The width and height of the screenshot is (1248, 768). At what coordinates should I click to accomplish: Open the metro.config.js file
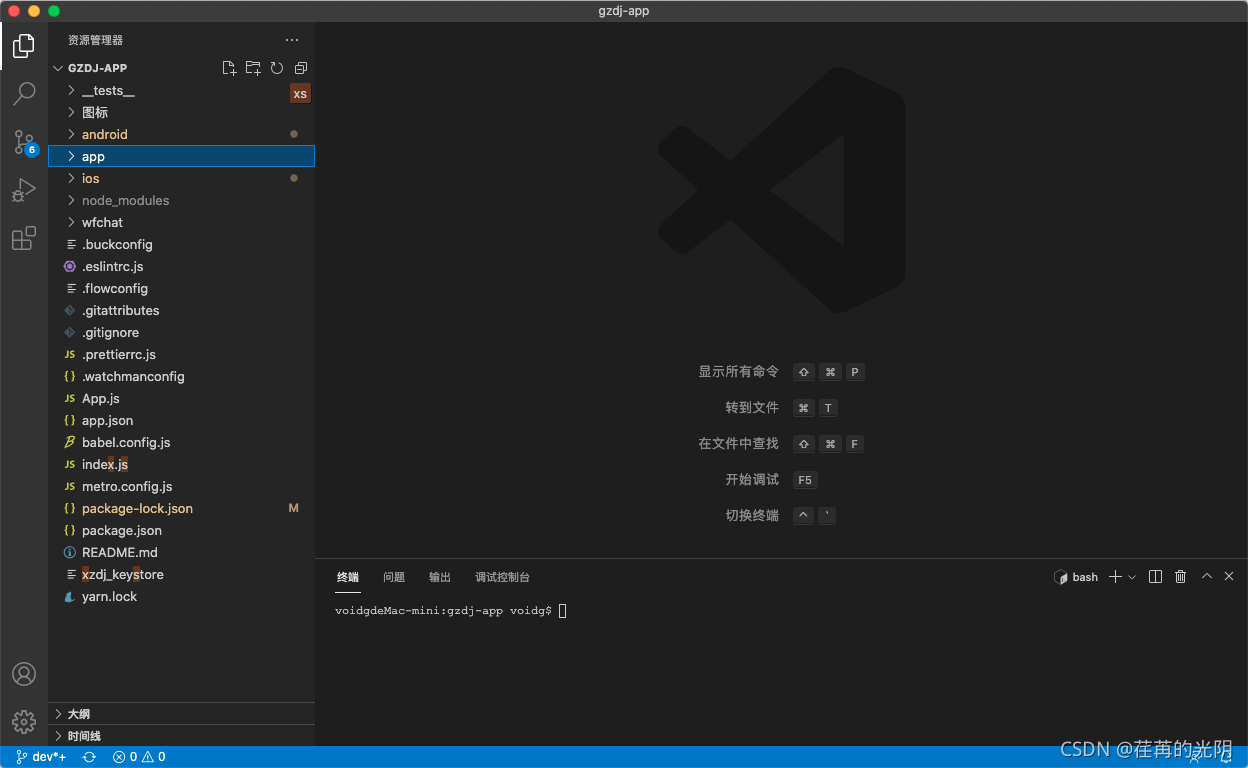[x=182, y=486]
